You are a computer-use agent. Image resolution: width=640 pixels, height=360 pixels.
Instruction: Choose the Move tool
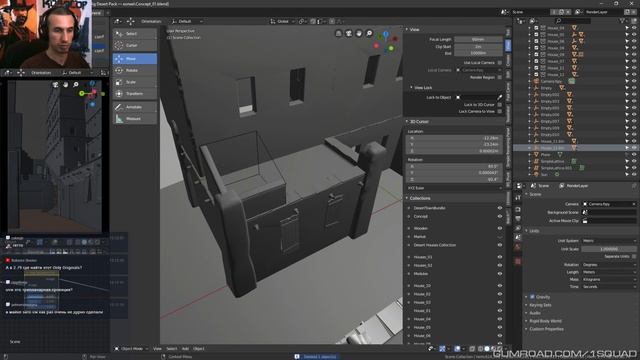[x=135, y=59]
